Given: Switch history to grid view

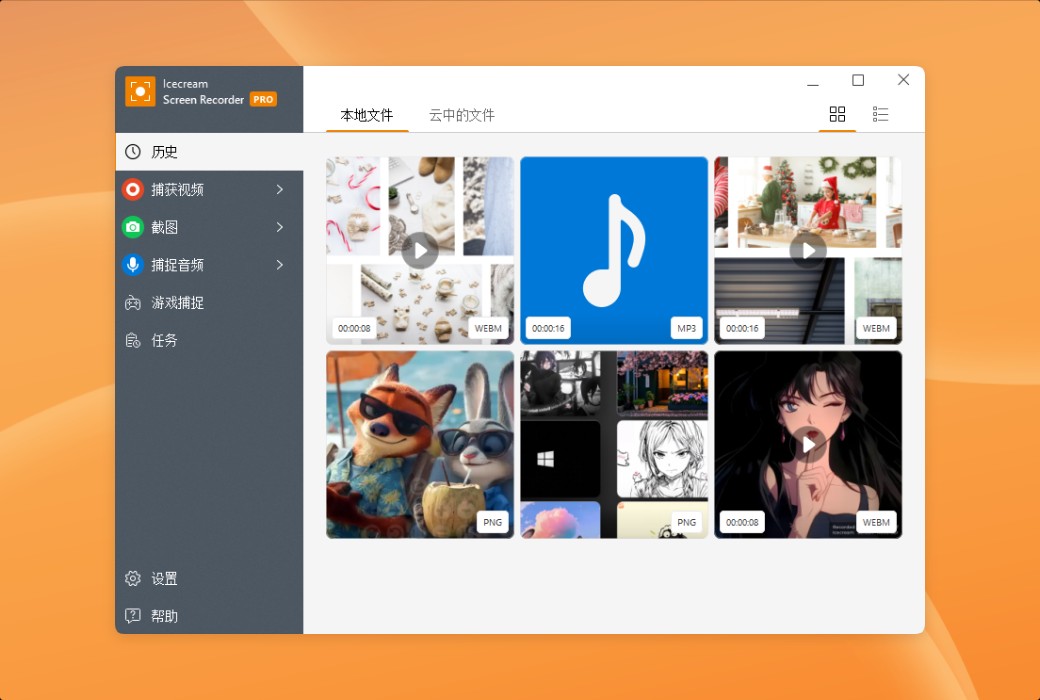Looking at the screenshot, I should pos(837,114).
